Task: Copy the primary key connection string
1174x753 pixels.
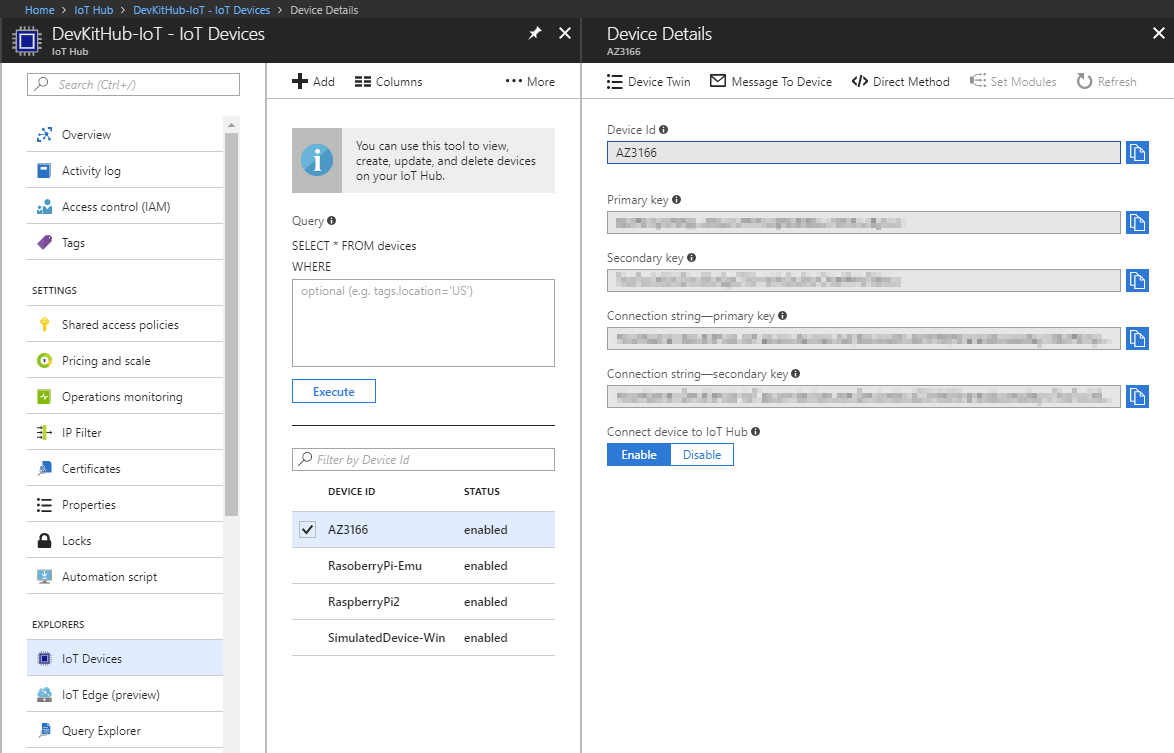Action: coord(1137,338)
